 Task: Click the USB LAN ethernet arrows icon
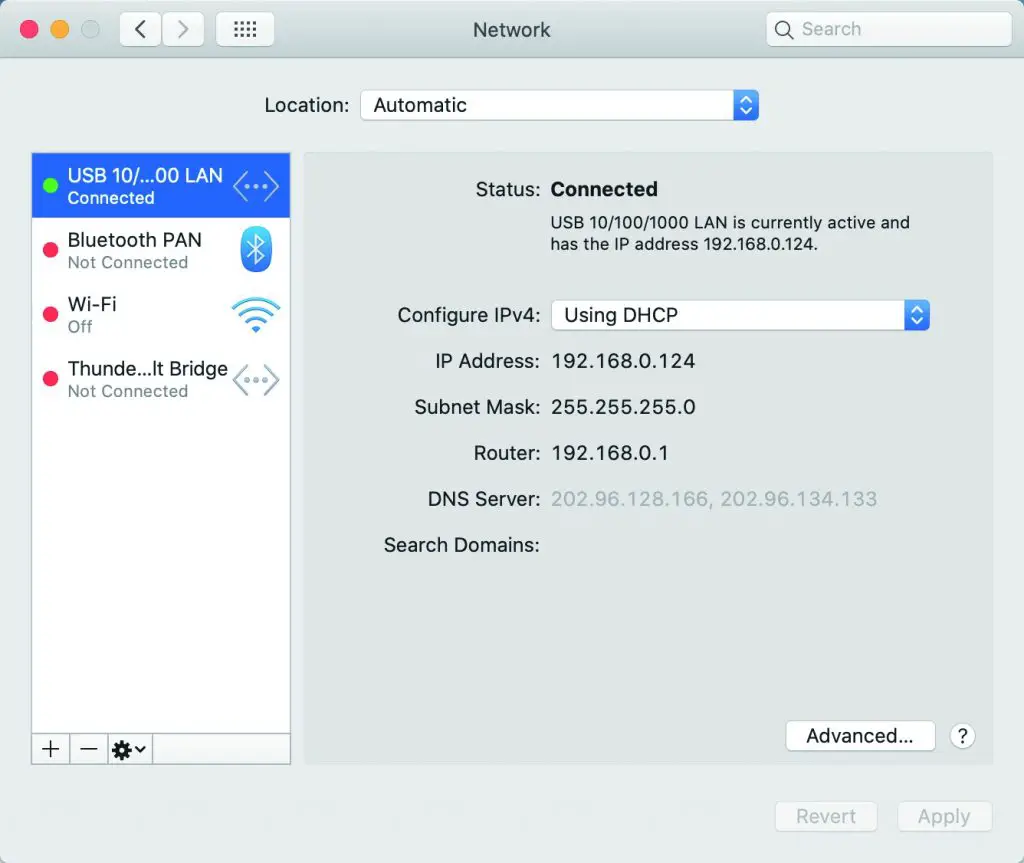coord(256,186)
